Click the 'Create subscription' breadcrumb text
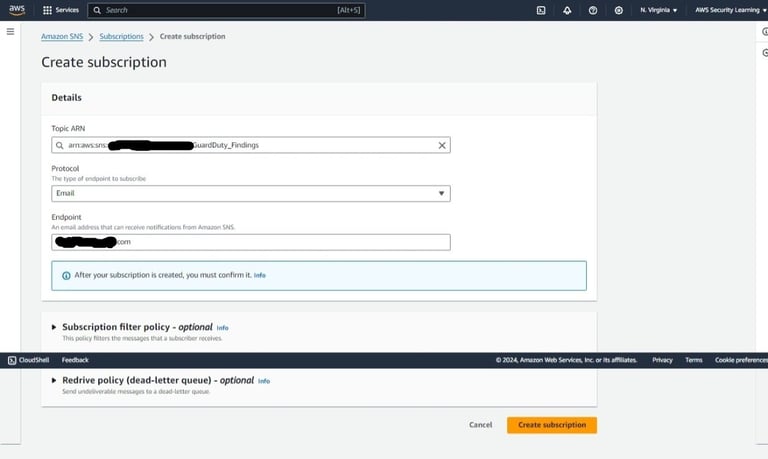This screenshot has height=459, width=768. pyautogui.click(x=192, y=36)
